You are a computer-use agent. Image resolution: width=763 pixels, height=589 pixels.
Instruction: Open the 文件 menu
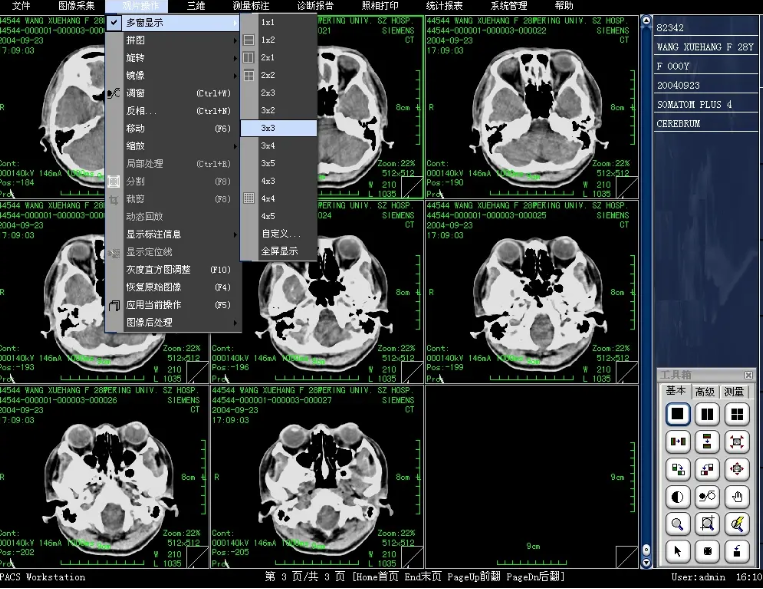click(x=21, y=6)
